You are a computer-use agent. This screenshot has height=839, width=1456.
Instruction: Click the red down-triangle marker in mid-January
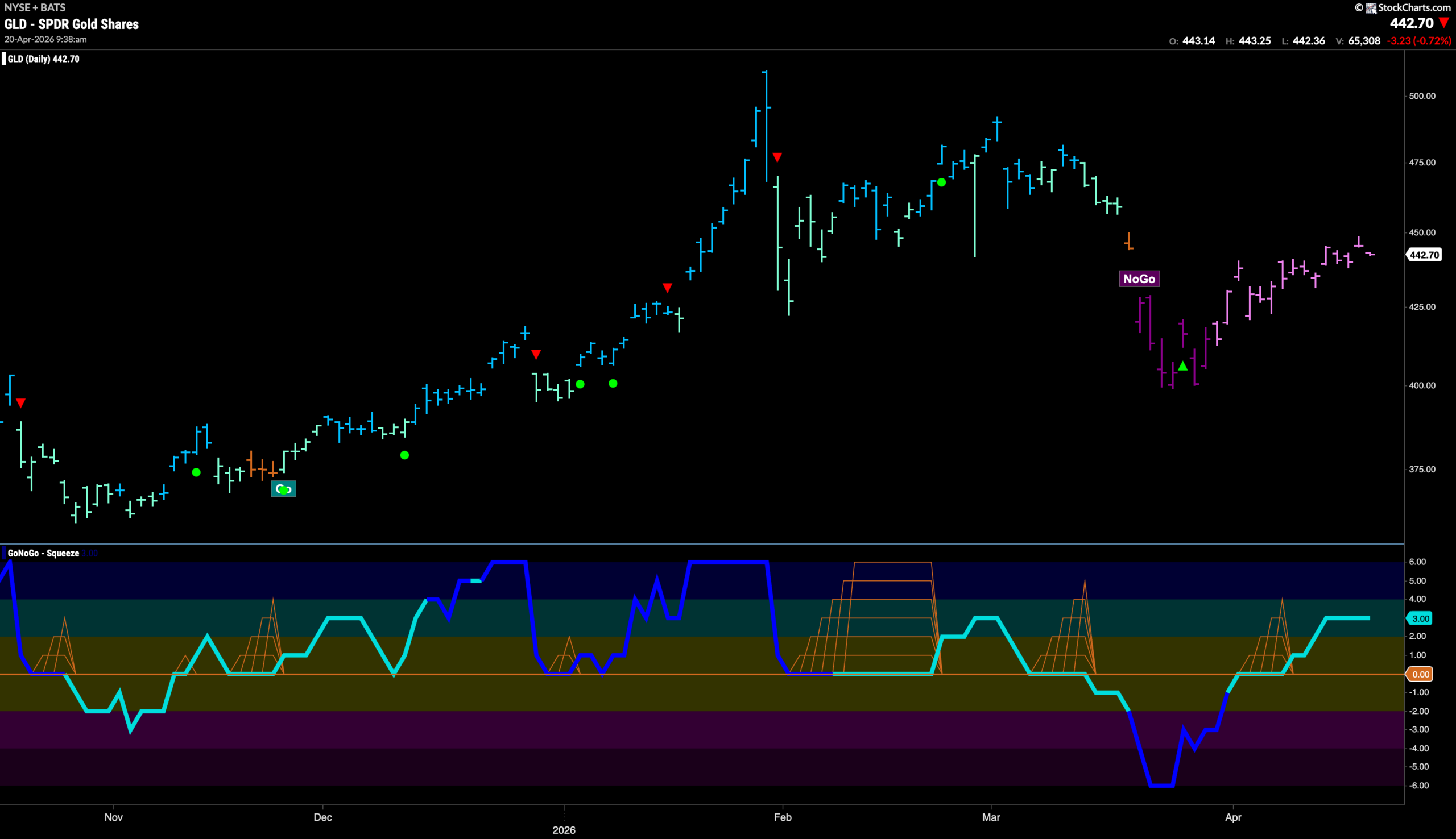(x=668, y=288)
